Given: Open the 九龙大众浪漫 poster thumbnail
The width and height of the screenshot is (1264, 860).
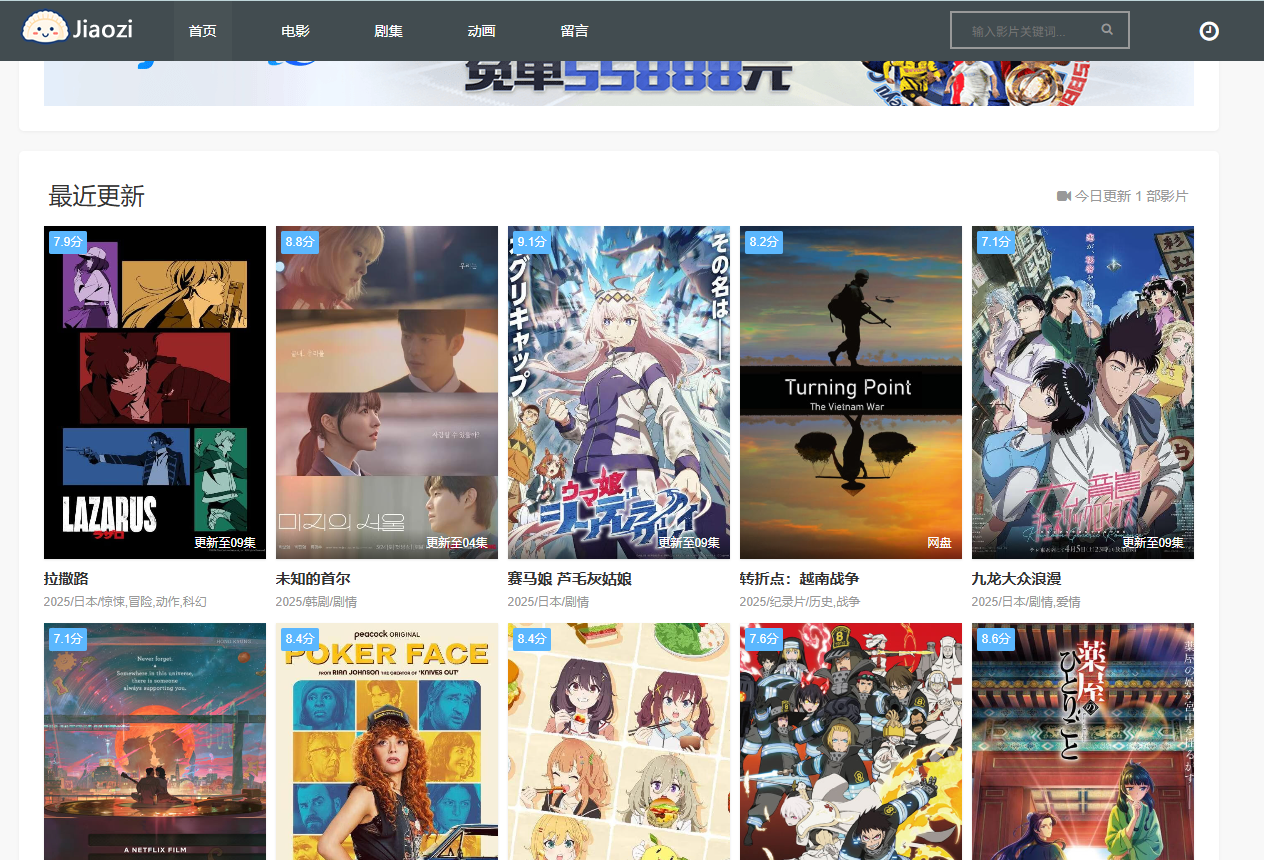Looking at the screenshot, I should 1083,392.
